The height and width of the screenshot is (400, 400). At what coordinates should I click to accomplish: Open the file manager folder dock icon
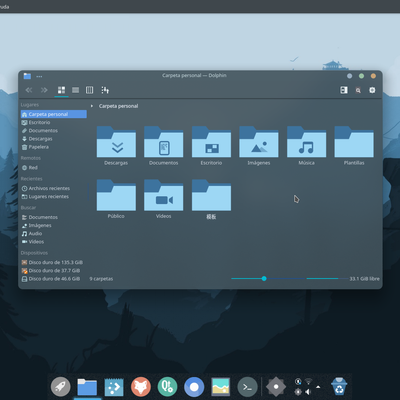87,387
